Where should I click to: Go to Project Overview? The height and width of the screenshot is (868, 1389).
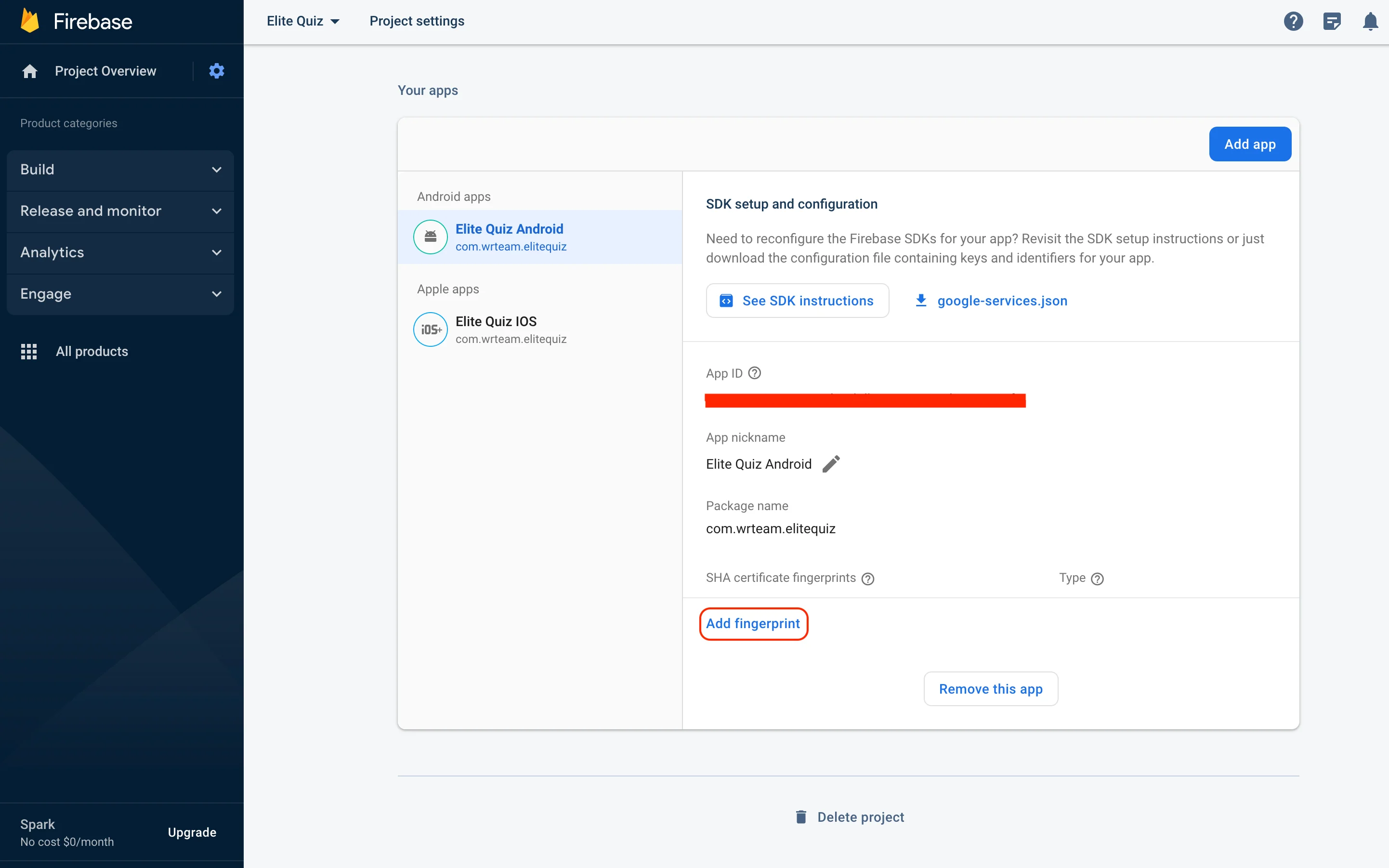tap(105, 71)
